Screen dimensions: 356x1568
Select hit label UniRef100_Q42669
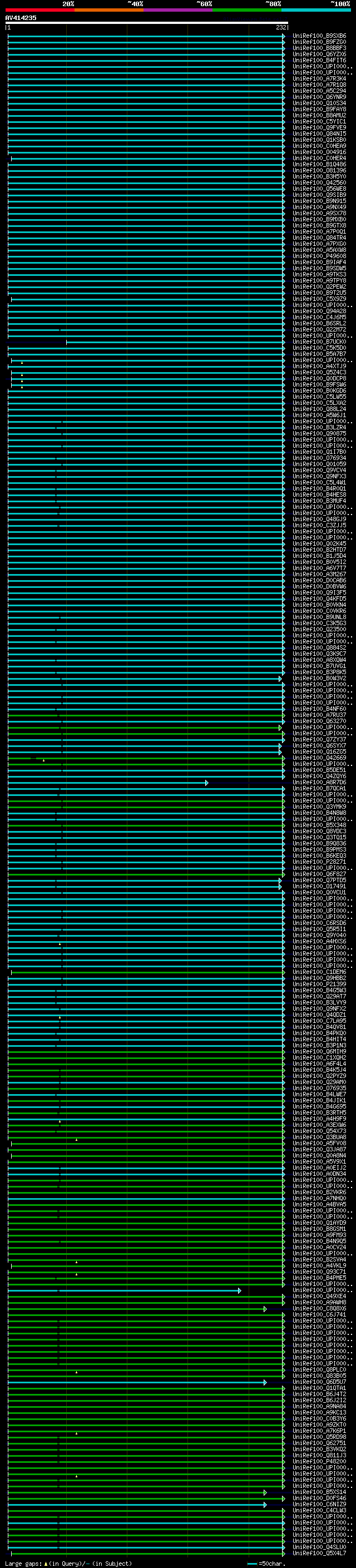(x=319, y=758)
